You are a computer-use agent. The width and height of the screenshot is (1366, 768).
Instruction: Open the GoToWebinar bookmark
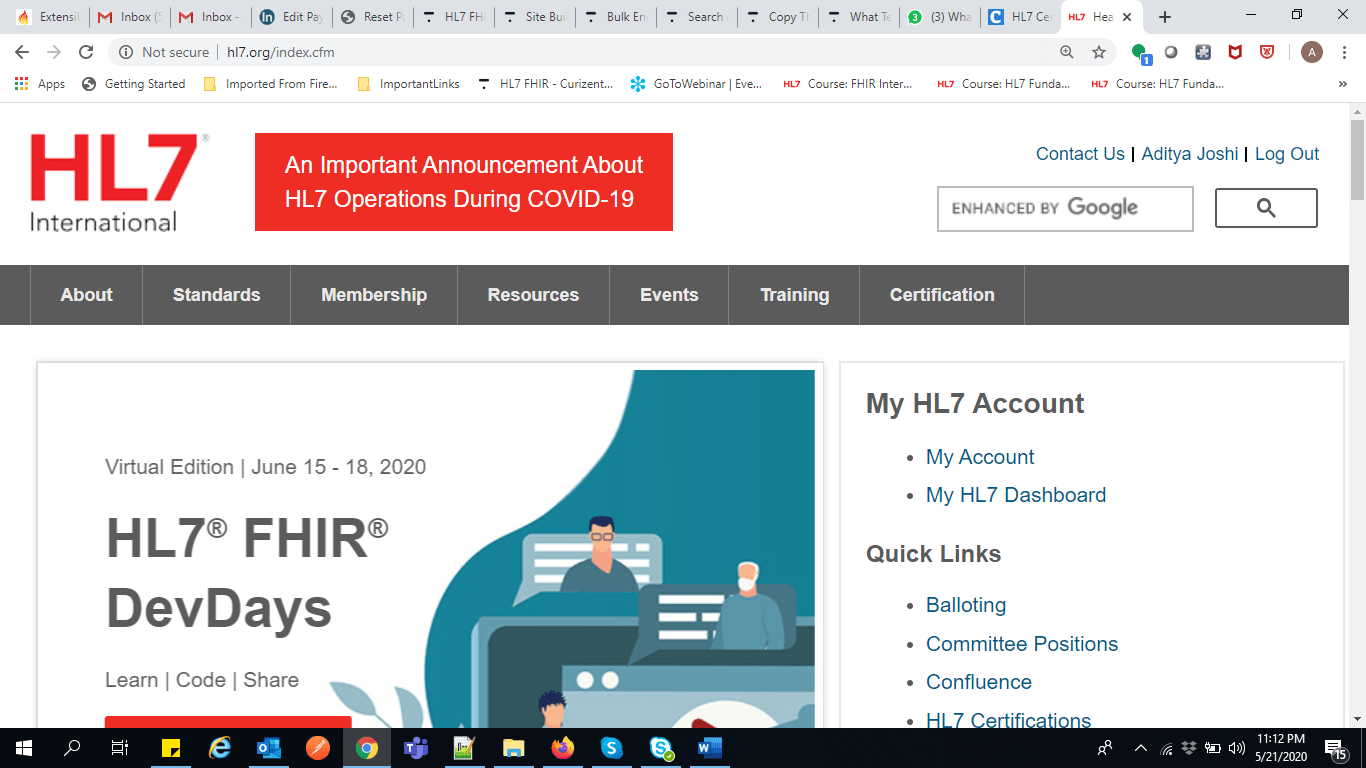(697, 84)
